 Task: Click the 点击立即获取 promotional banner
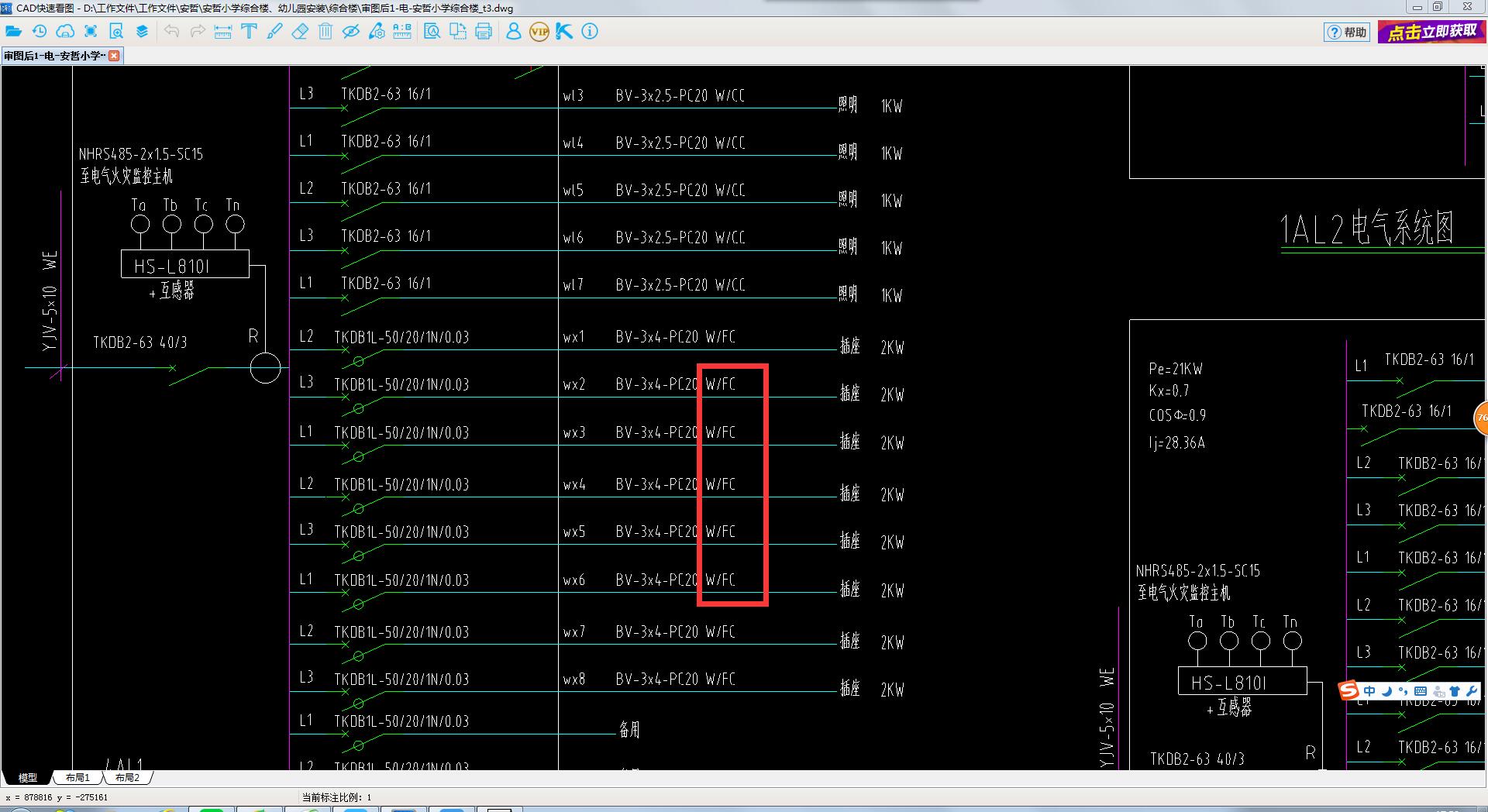coord(1431,32)
